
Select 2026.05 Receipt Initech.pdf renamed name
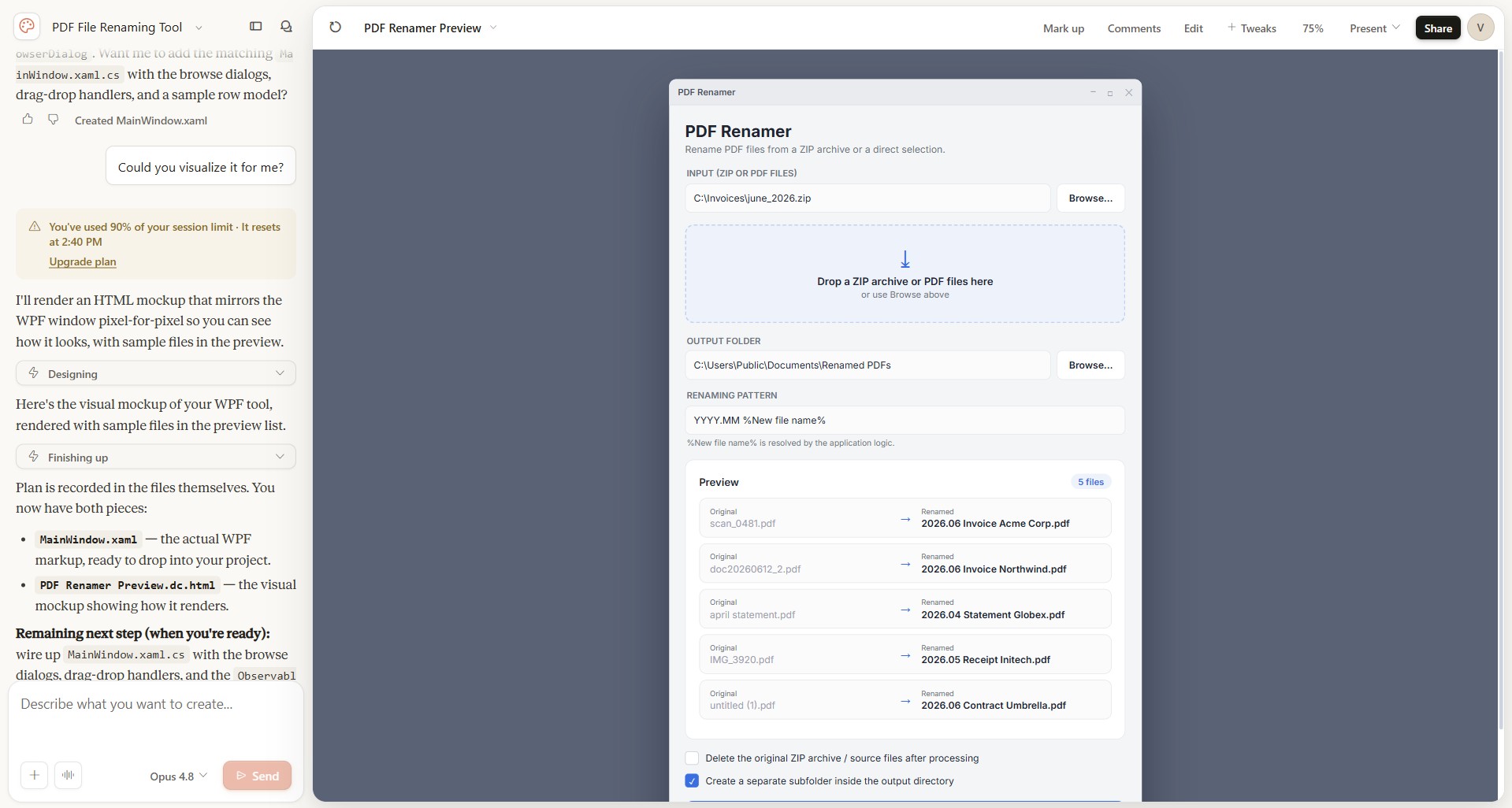pyautogui.click(x=986, y=660)
